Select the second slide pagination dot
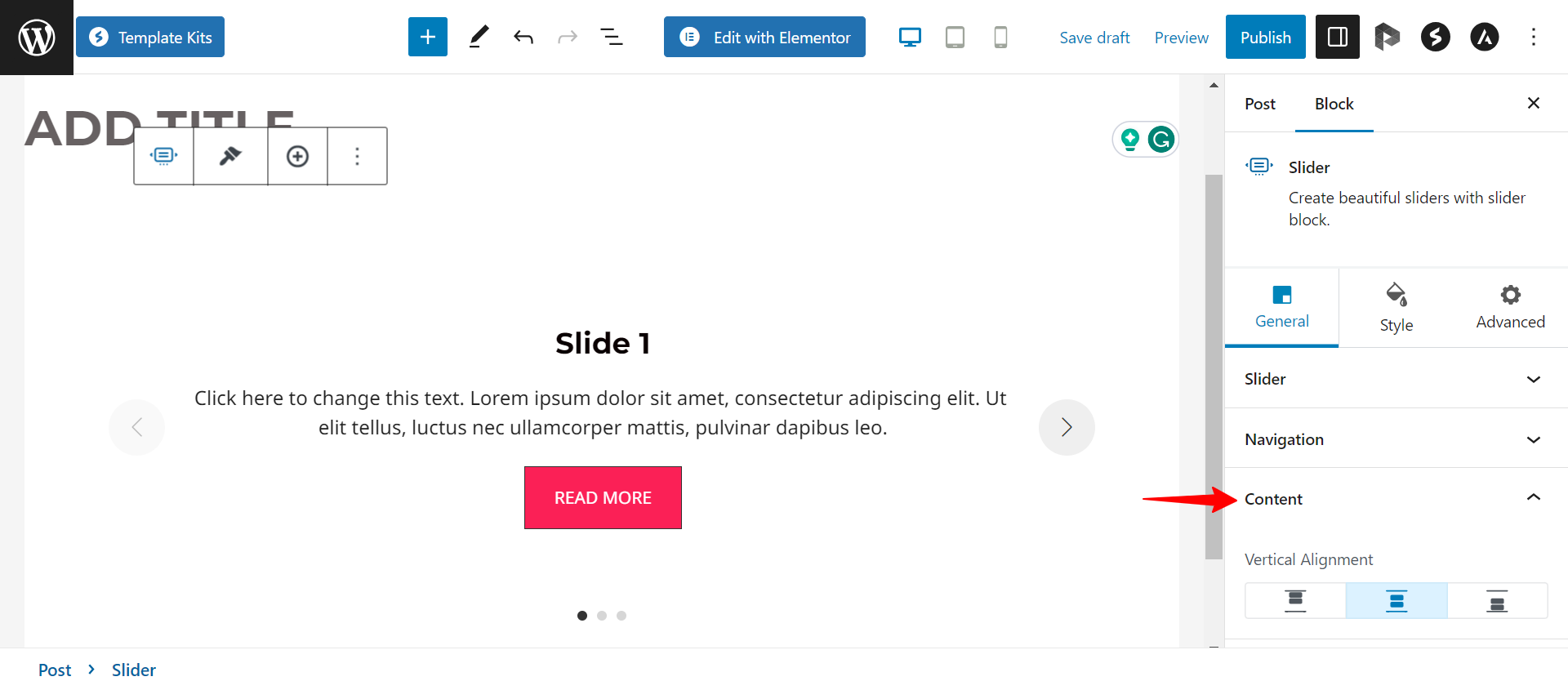The width and height of the screenshot is (1568, 690). coord(602,615)
